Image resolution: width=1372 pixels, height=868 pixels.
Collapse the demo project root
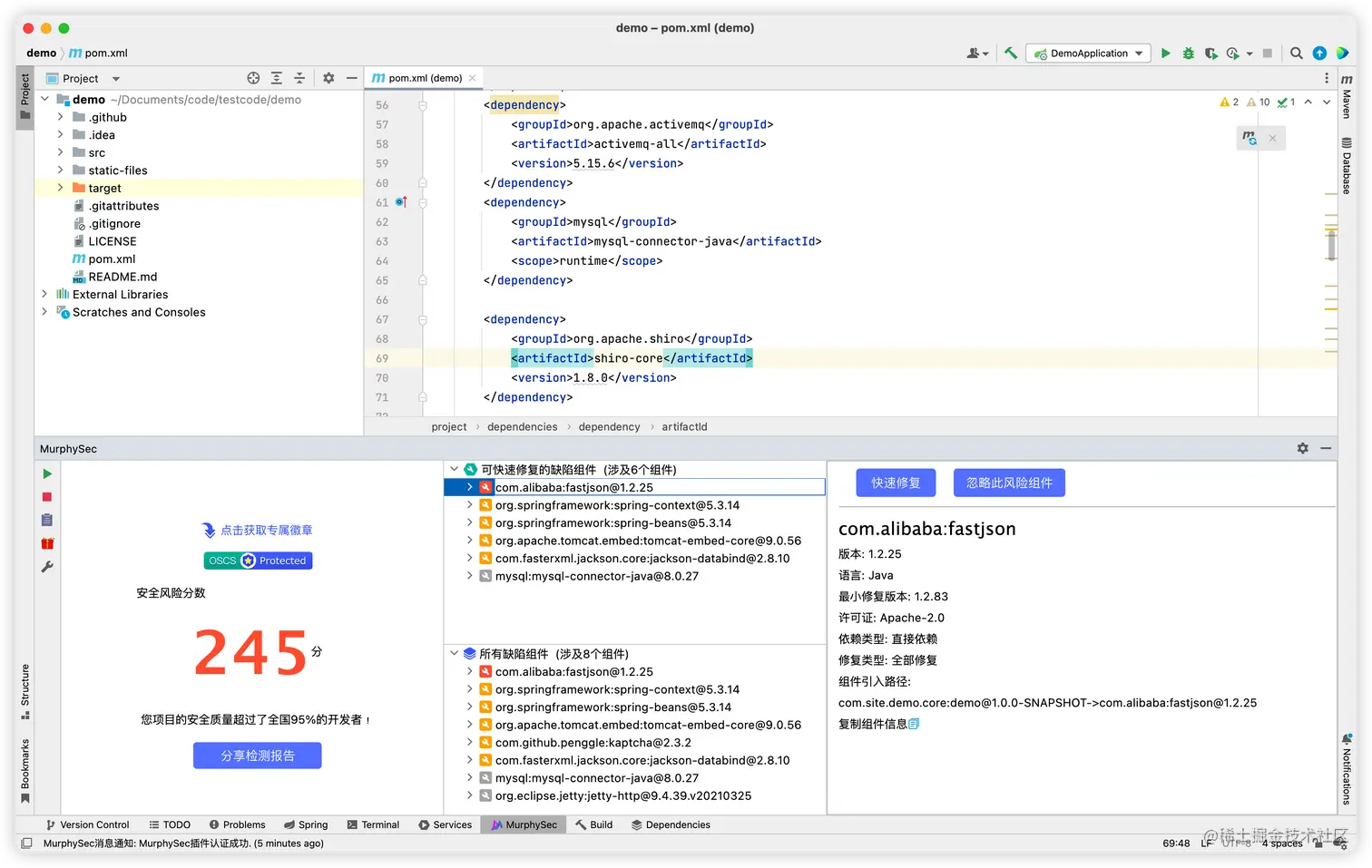coord(44,99)
